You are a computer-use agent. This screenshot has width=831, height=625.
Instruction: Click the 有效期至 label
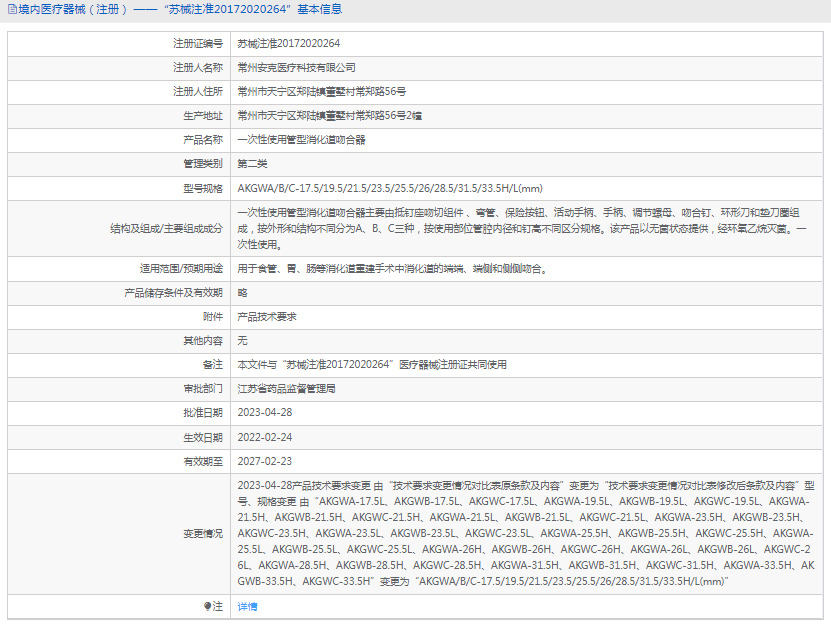[x=203, y=461]
